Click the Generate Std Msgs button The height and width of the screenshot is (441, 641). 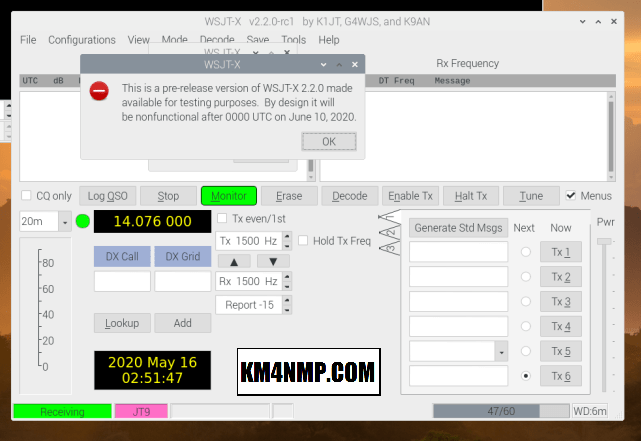click(458, 227)
